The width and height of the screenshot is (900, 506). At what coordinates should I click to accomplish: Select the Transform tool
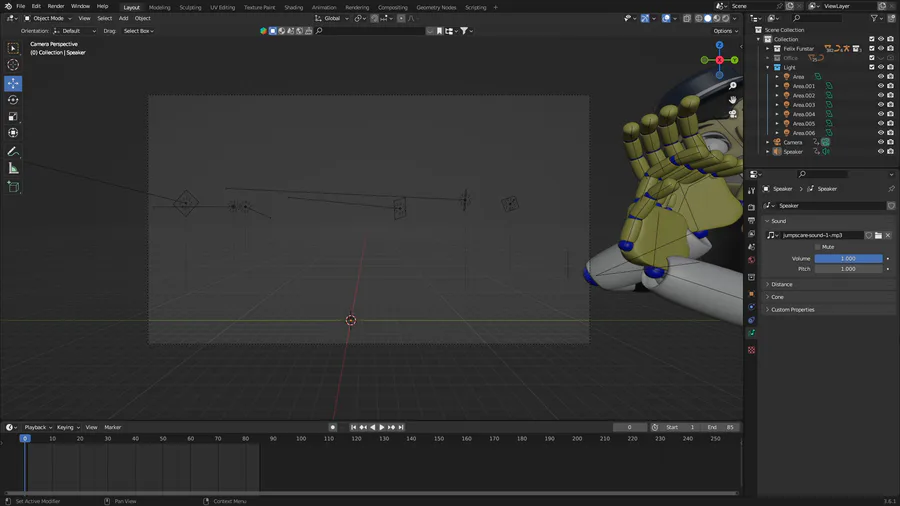click(13, 133)
